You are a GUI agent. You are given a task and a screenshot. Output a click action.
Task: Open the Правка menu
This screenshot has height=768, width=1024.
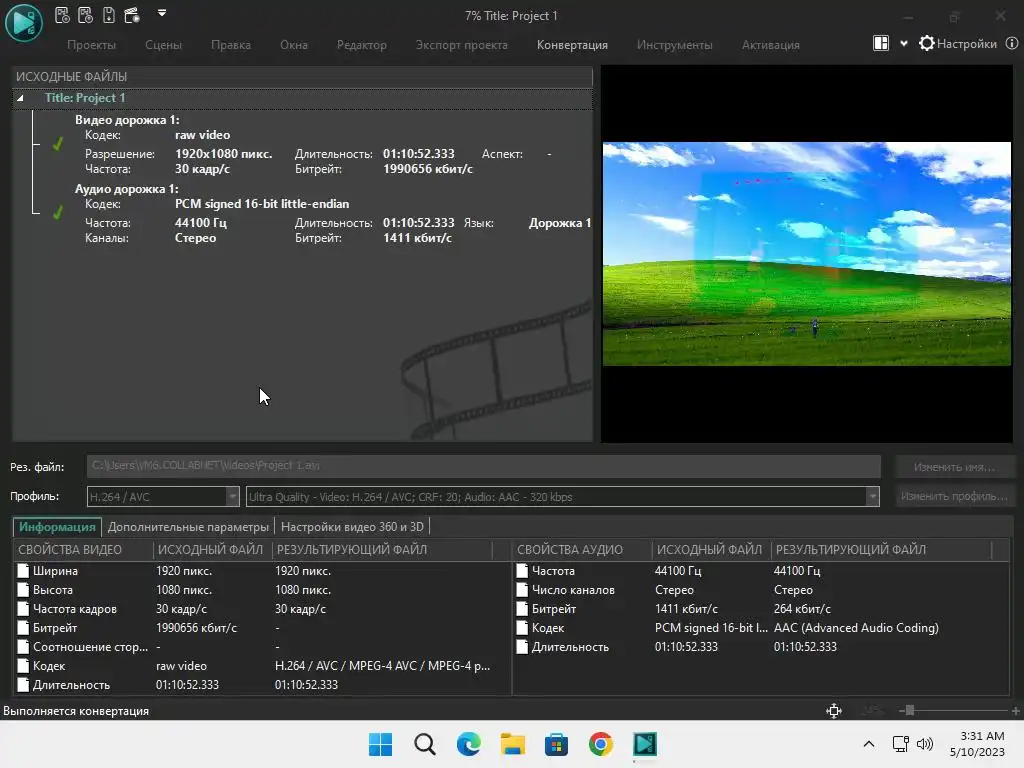point(231,45)
